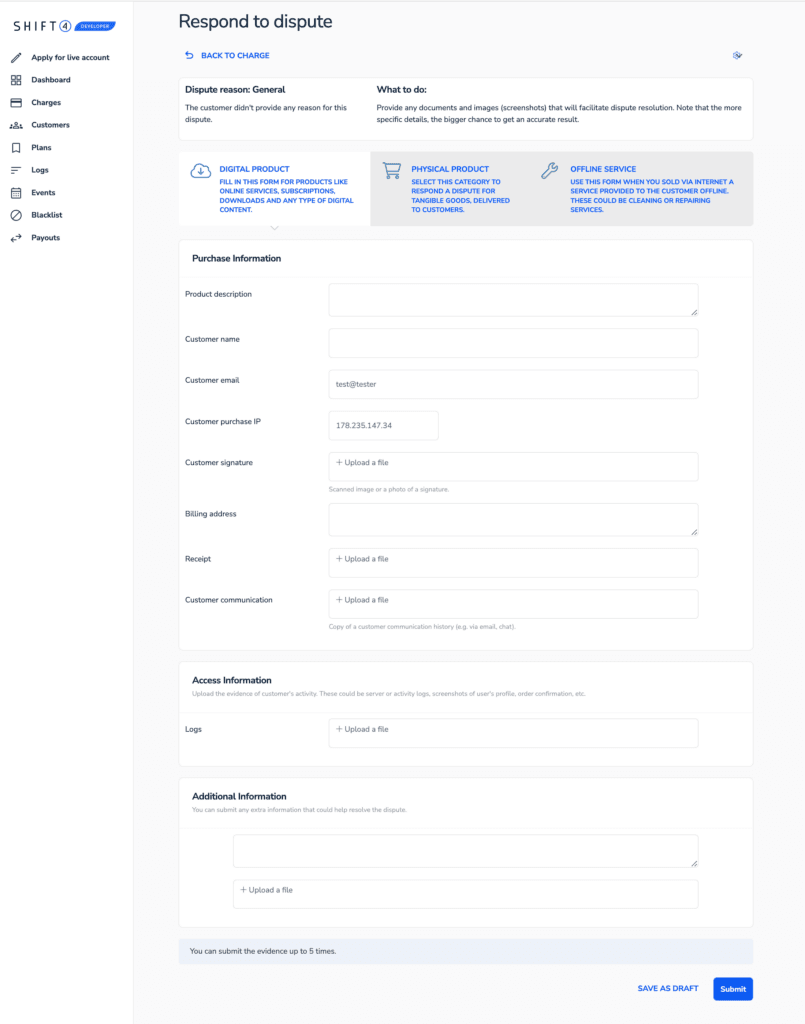805x1024 pixels.
Task: Select the Digital Product tab
Action: pyautogui.click(x=274, y=189)
